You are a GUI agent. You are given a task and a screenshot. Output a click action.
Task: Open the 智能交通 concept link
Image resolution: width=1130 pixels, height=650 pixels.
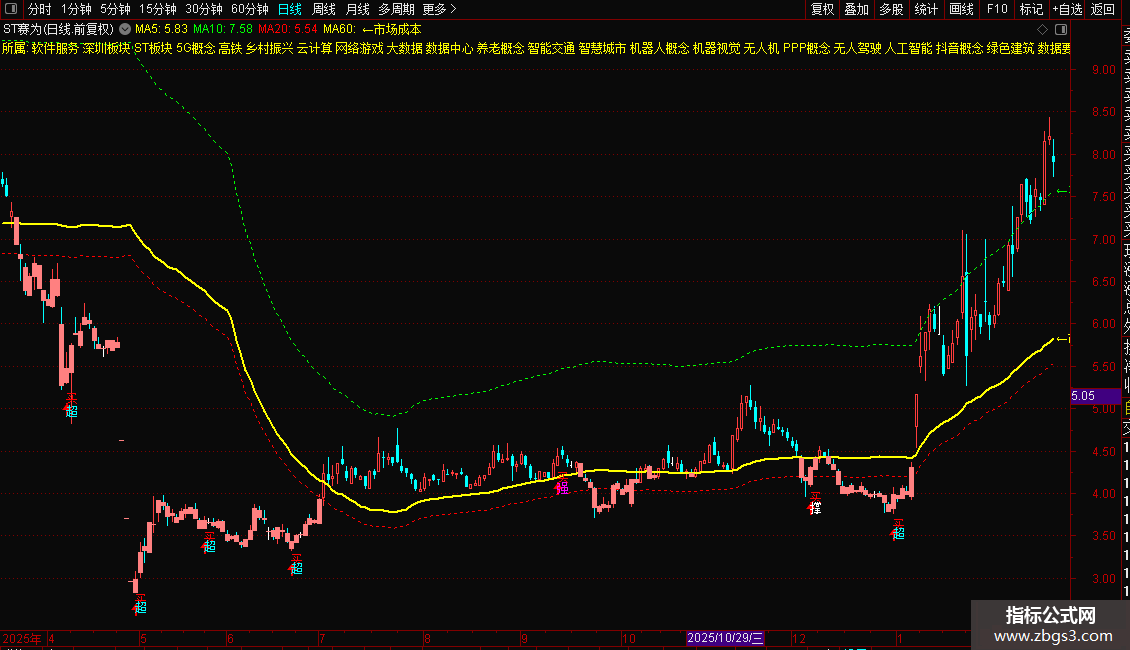coord(551,48)
